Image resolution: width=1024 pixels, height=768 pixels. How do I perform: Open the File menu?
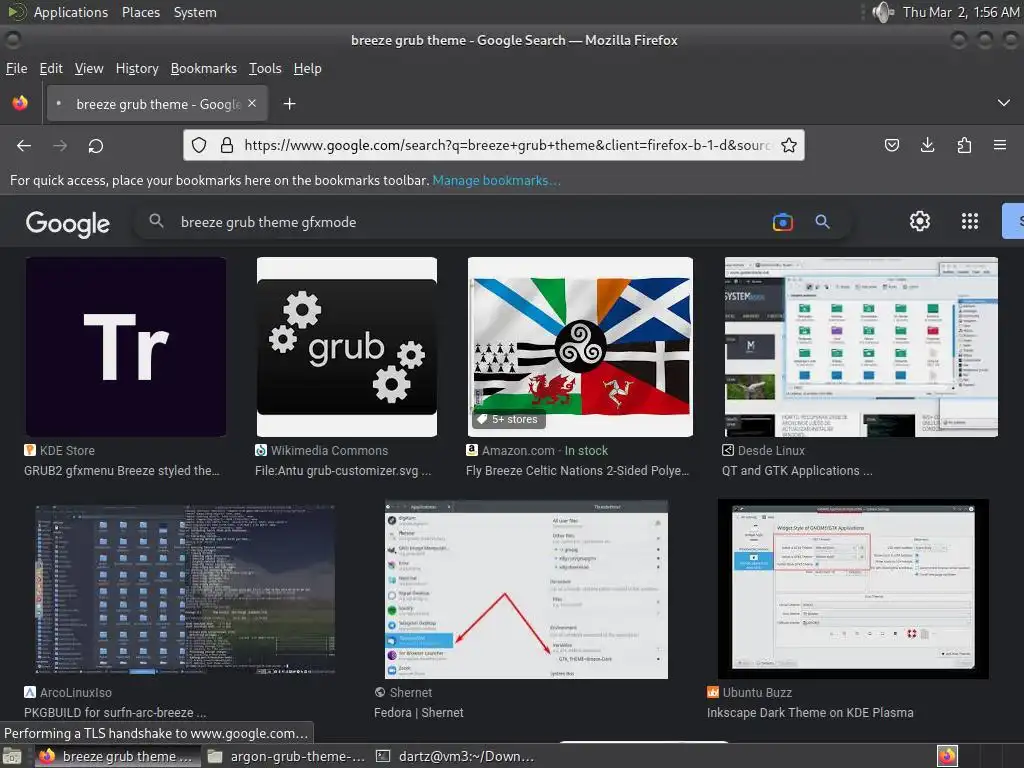pyautogui.click(x=16, y=69)
